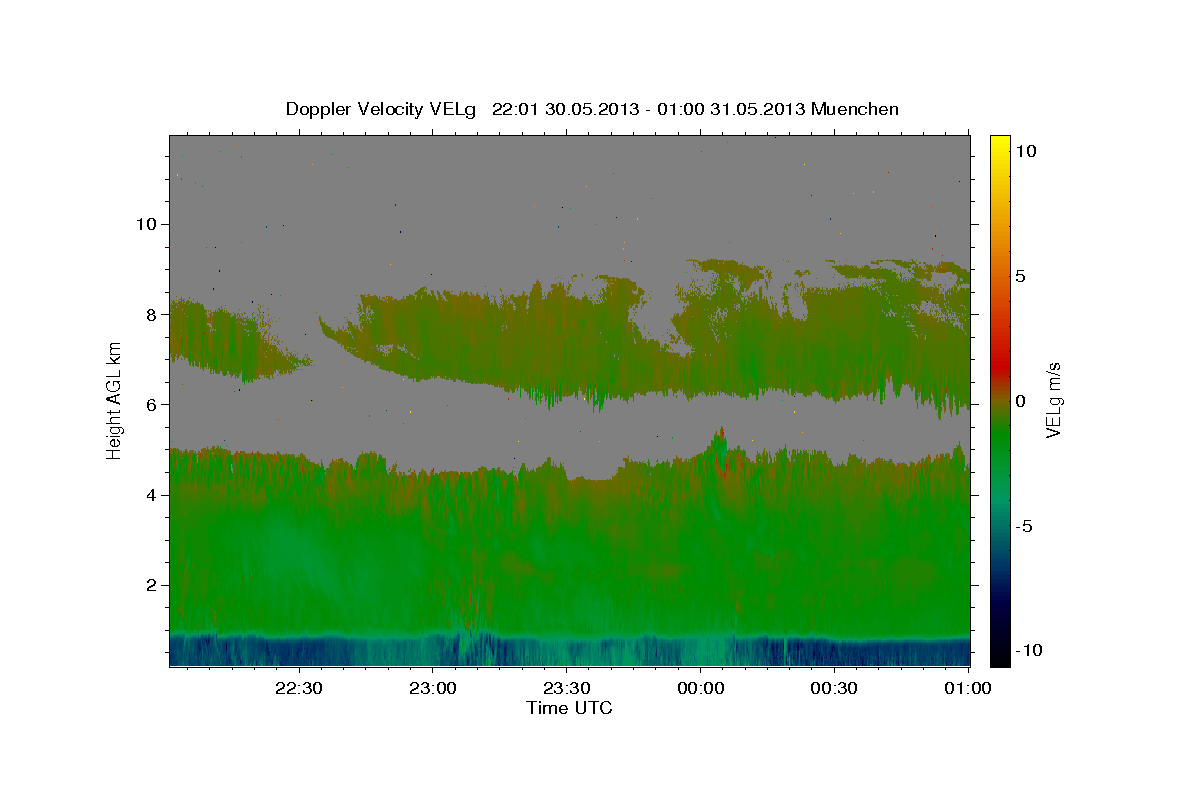1200x800 pixels.
Task: Click the height axis label 2
Action: (151, 585)
